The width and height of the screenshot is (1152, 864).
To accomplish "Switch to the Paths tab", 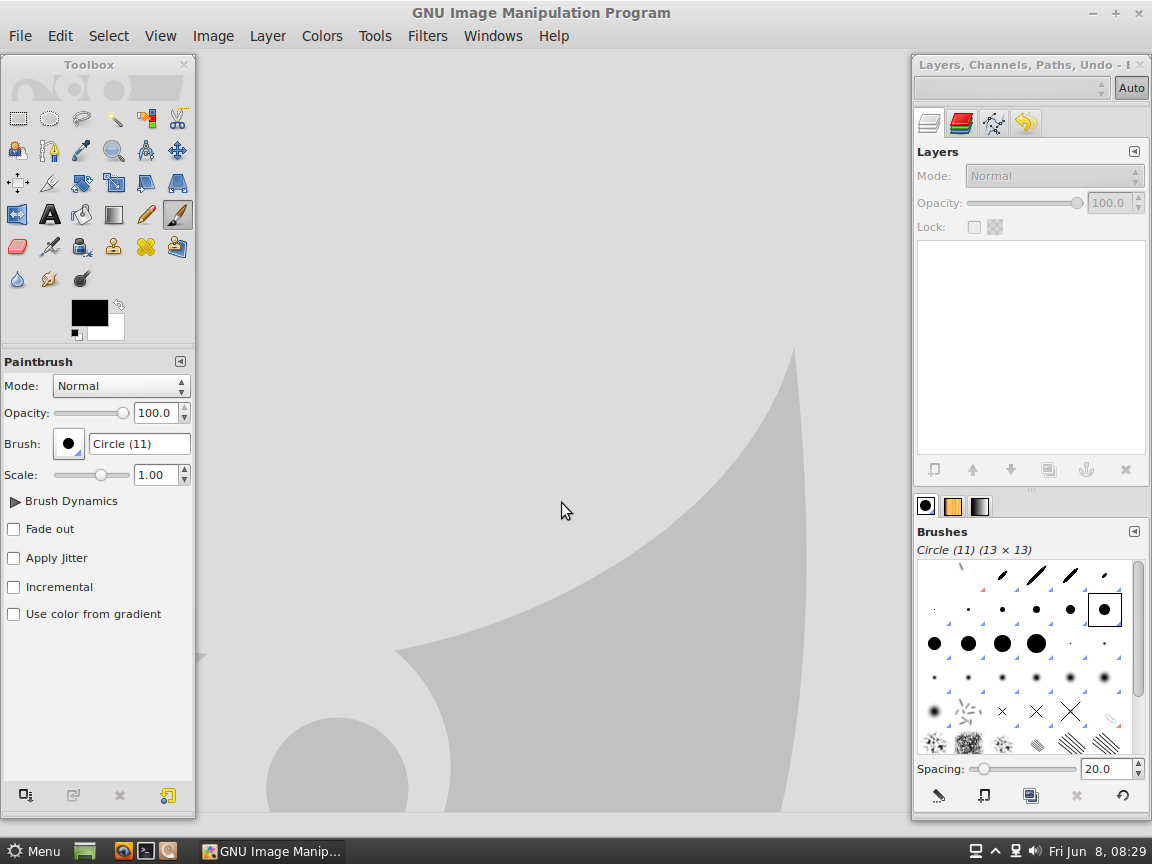I will point(993,123).
